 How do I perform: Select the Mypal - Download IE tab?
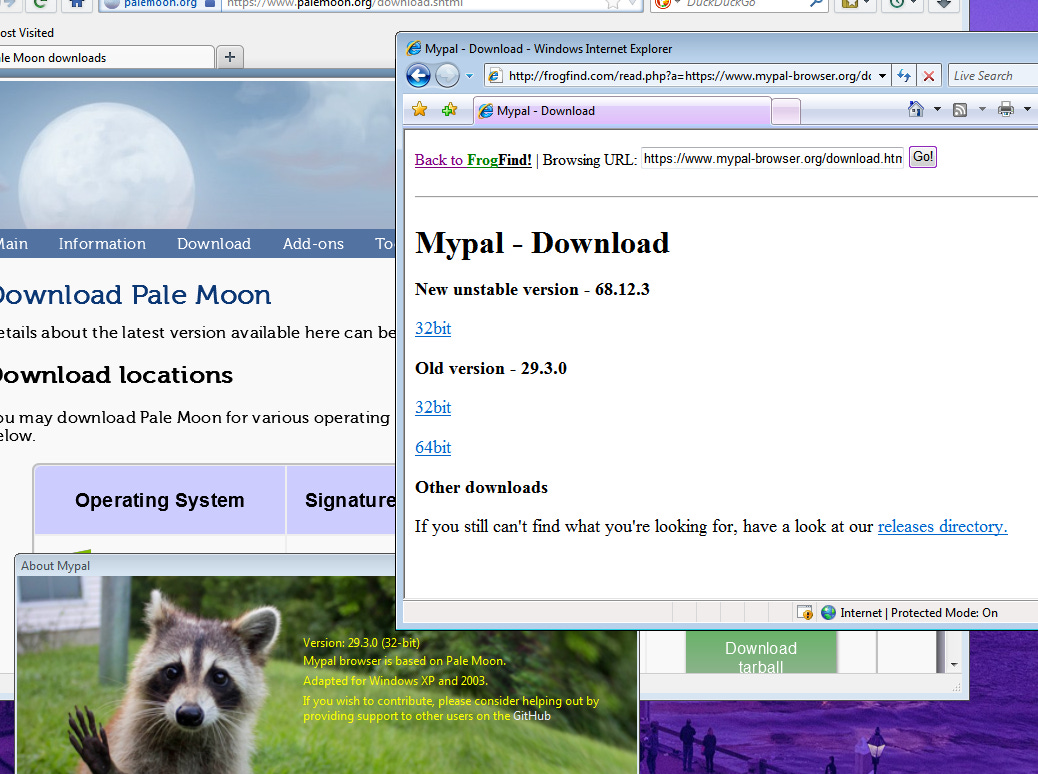[622, 111]
